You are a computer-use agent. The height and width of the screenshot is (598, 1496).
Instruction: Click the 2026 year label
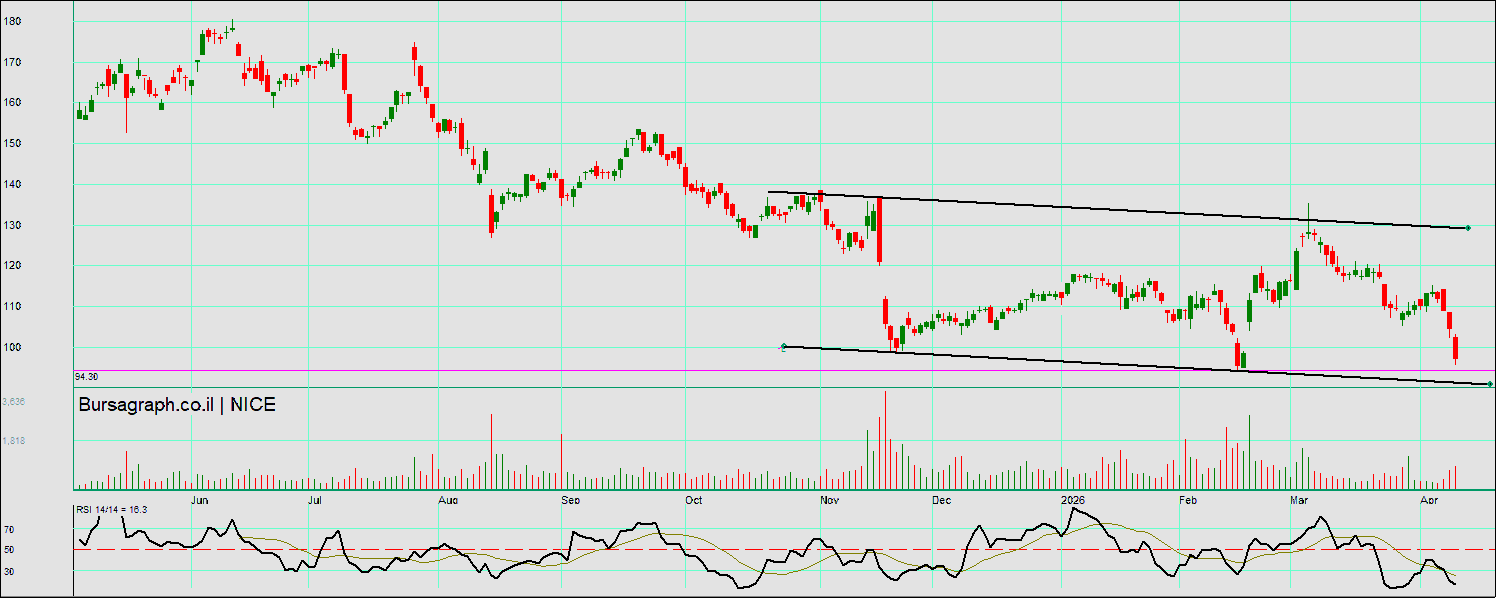pyautogui.click(x=1073, y=499)
